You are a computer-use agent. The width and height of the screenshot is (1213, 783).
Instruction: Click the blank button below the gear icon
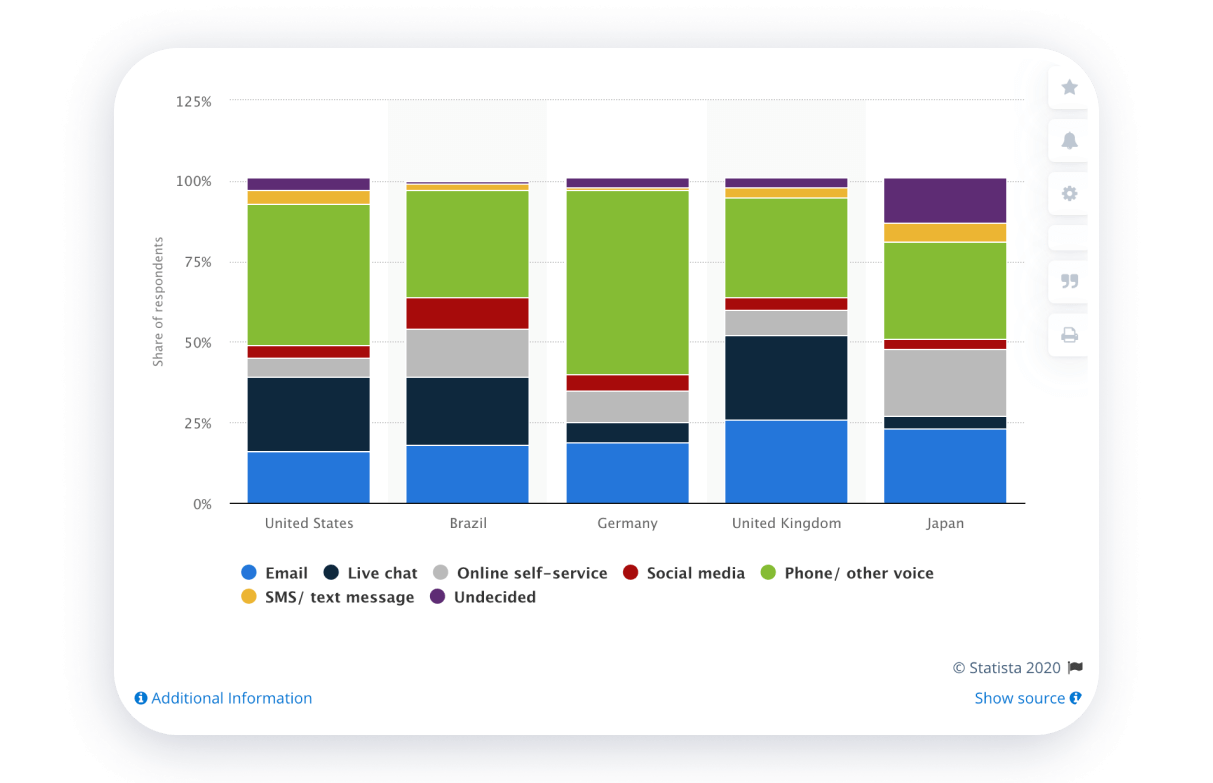pyautogui.click(x=1069, y=237)
